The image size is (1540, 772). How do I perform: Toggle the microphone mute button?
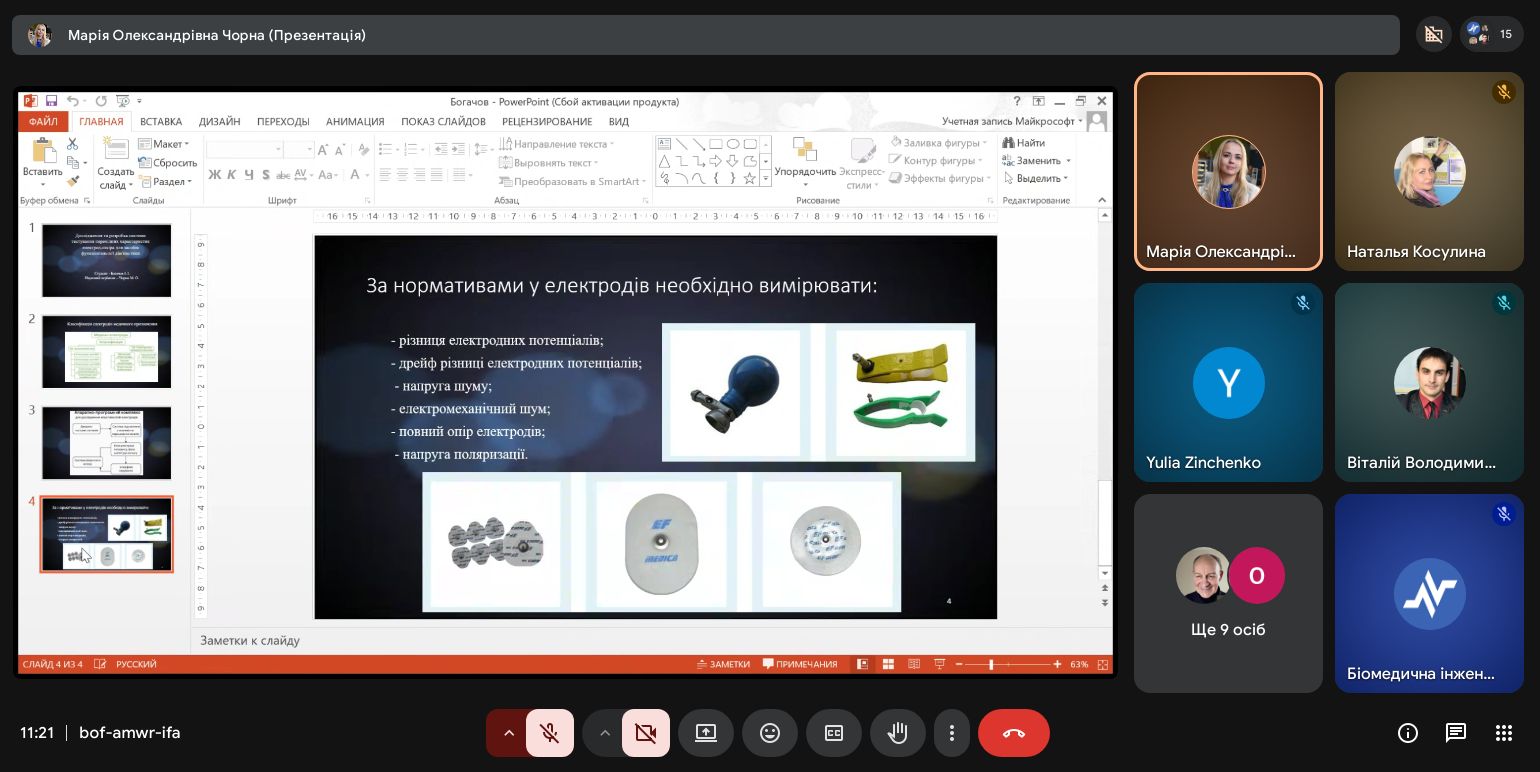click(549, 733)
